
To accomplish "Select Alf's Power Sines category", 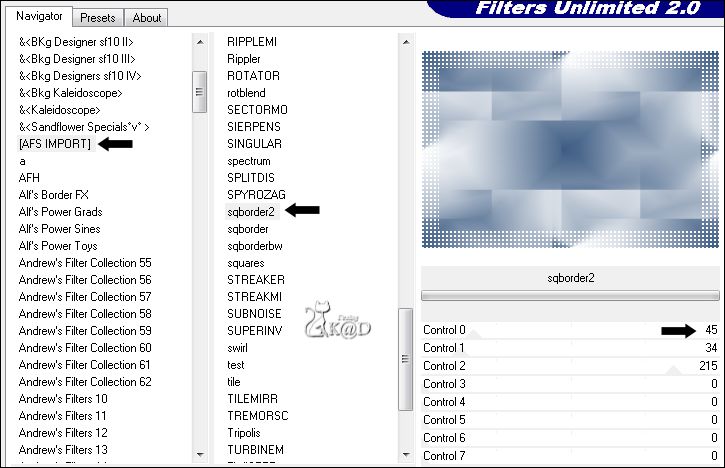I will [x=60, y=229].
